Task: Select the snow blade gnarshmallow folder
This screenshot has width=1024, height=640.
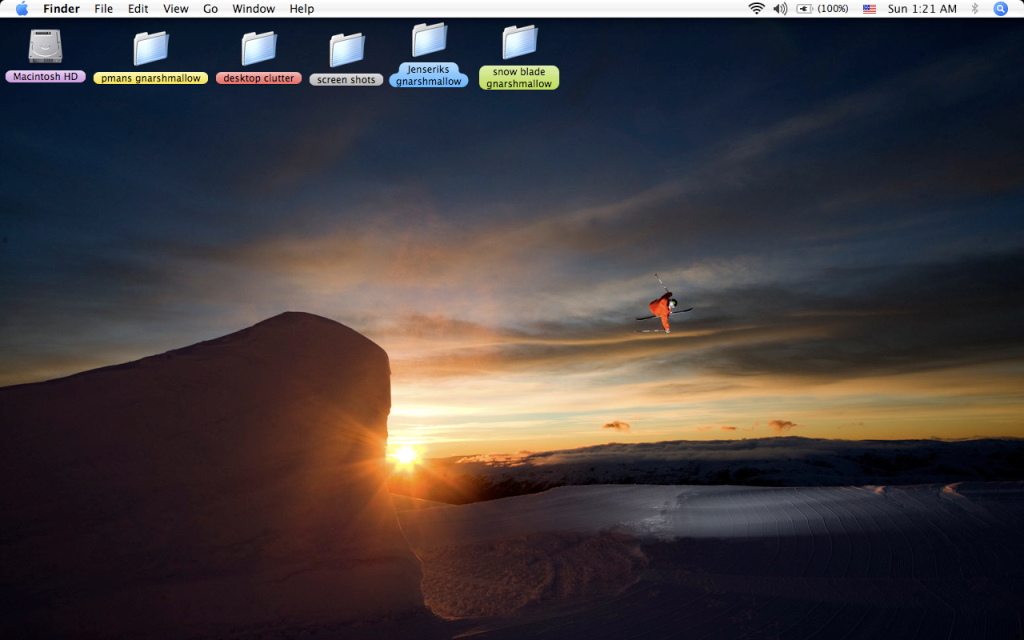Action: (519, 42)
